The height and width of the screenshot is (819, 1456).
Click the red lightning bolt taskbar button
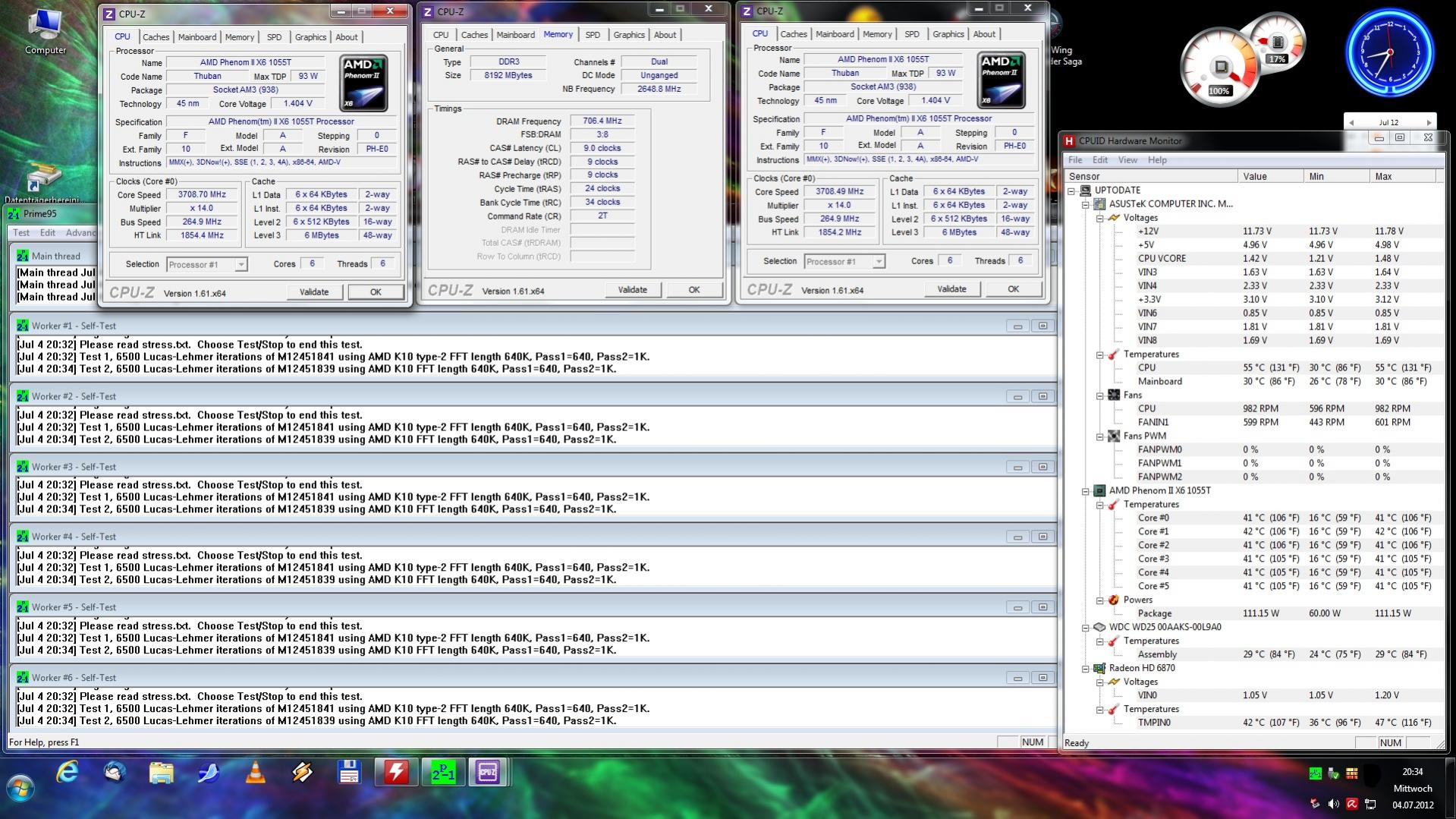tap(396, 773)
